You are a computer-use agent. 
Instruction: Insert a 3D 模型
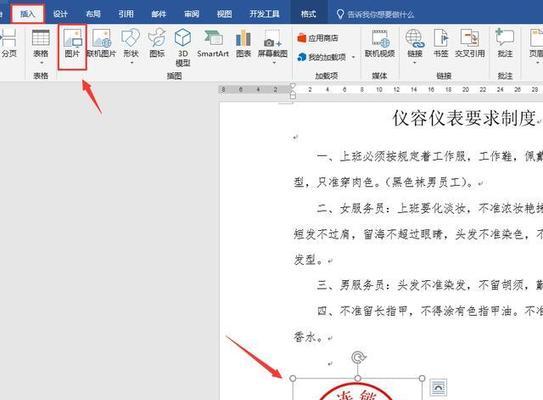point(183,48)
